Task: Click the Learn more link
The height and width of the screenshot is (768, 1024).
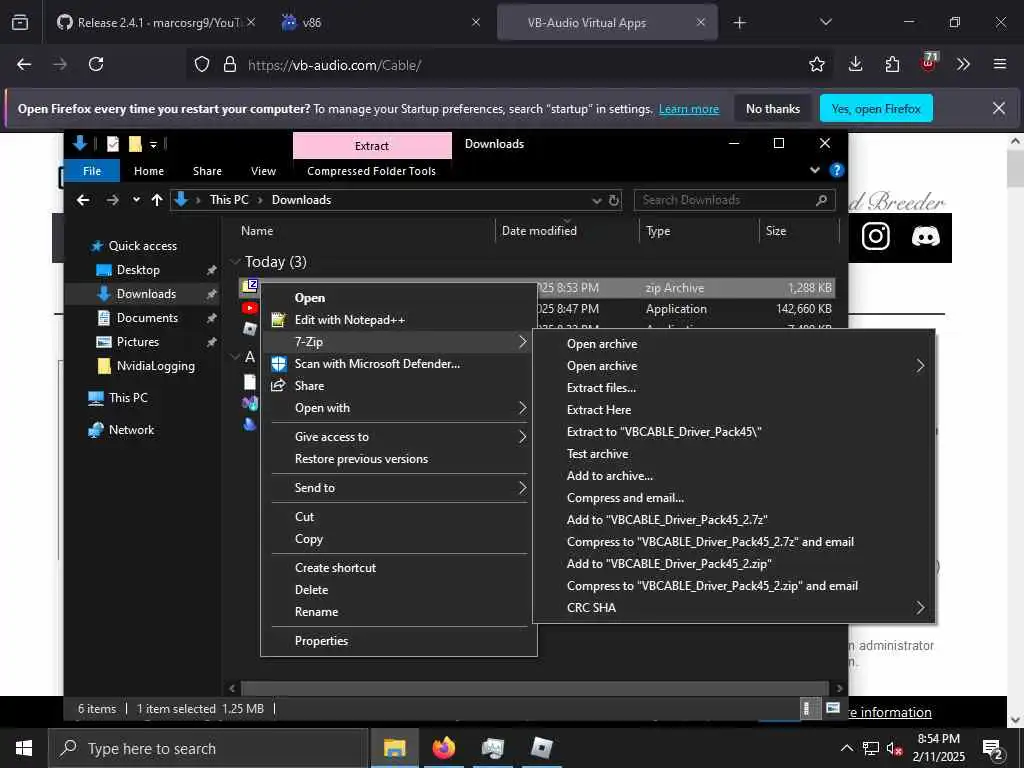Action: pos(688,109)
